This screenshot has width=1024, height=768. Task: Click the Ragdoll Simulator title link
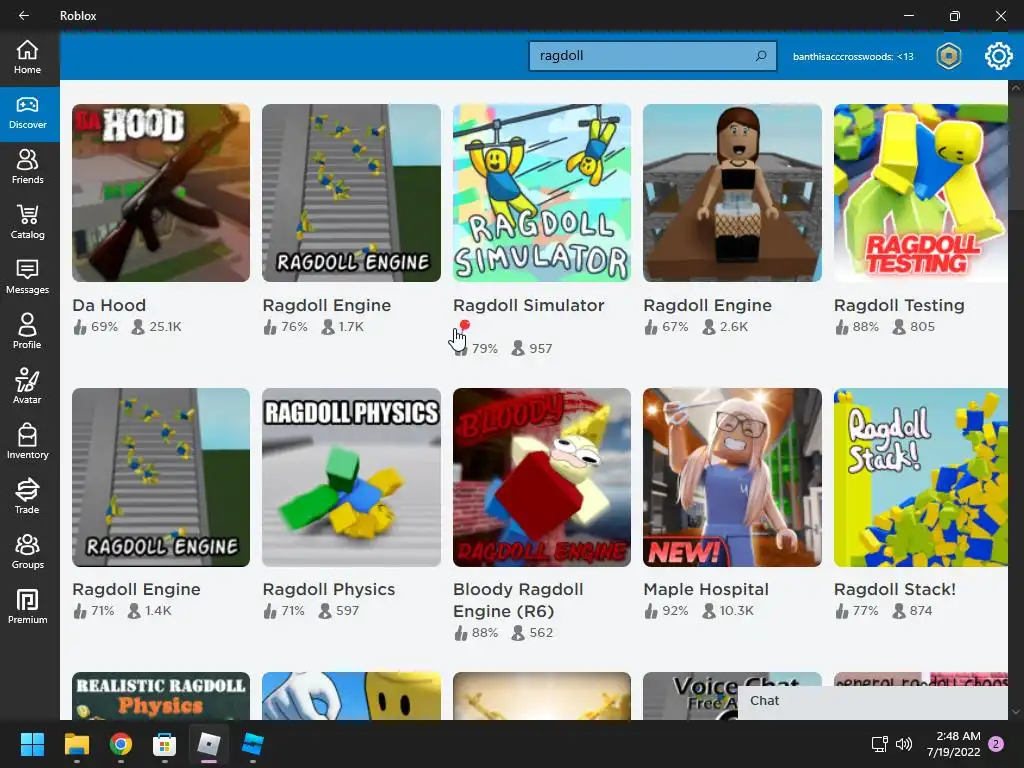point(529,305)
